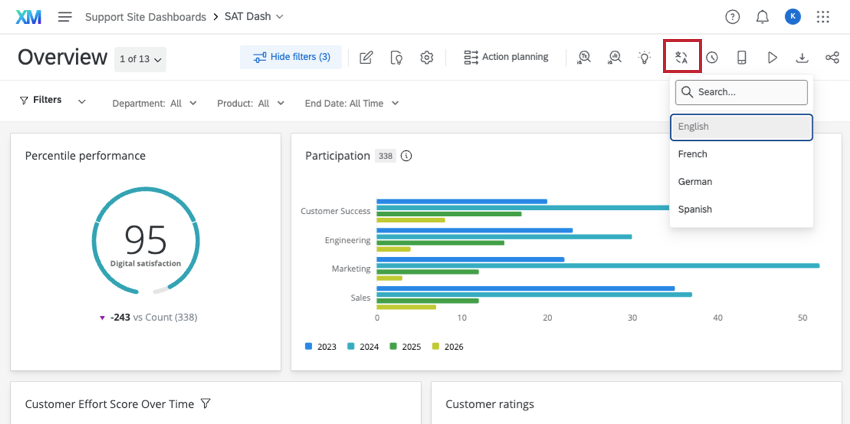Click the Action planning button

506,57
